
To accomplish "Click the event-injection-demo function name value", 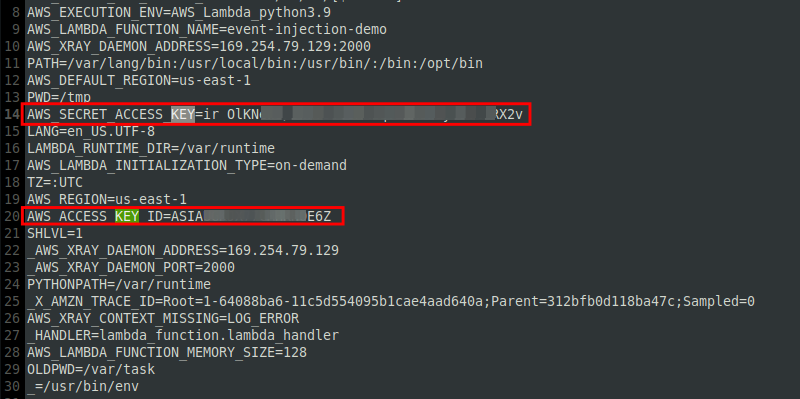I will tap(307, 30).
